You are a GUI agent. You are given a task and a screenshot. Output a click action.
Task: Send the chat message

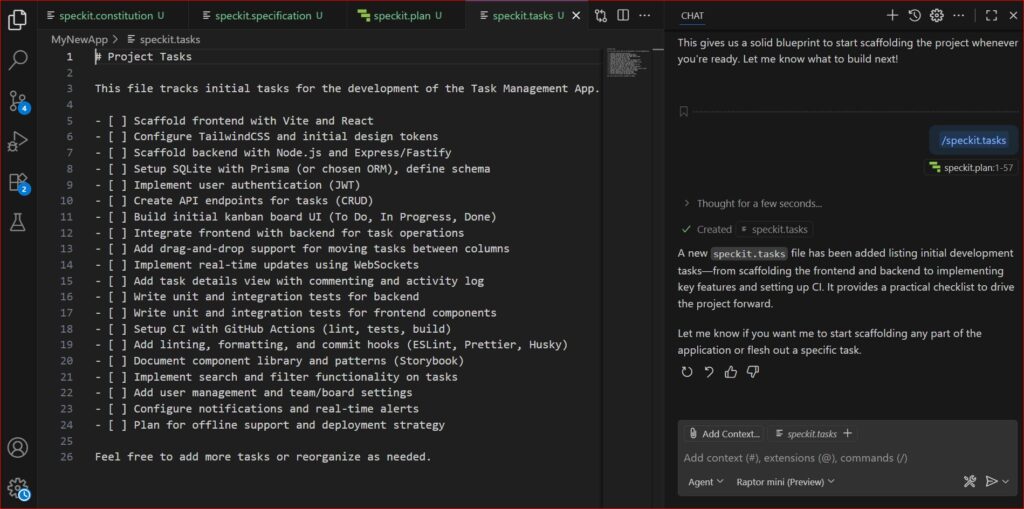pos(991,482)
